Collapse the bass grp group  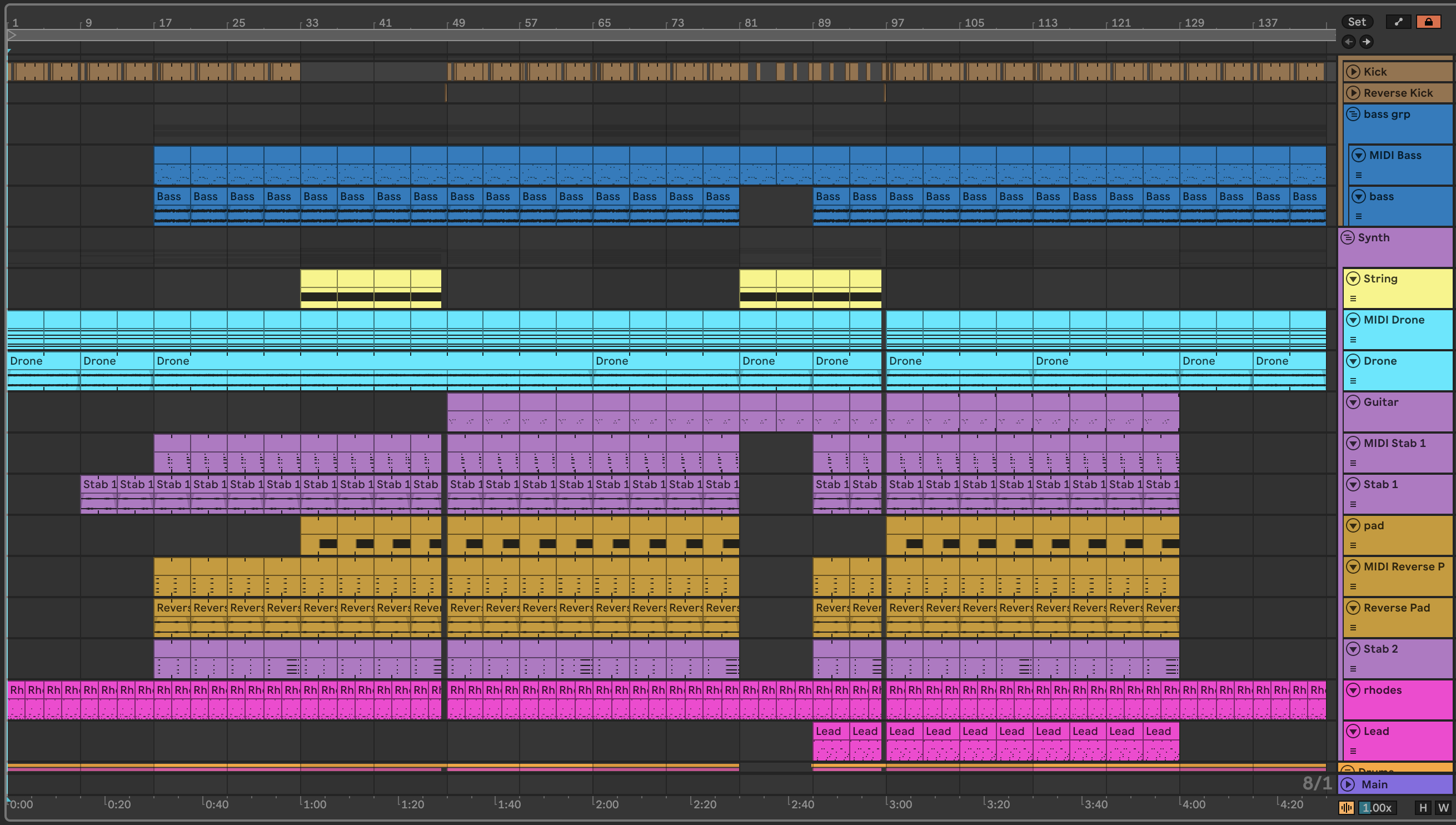coord(1353,114)
